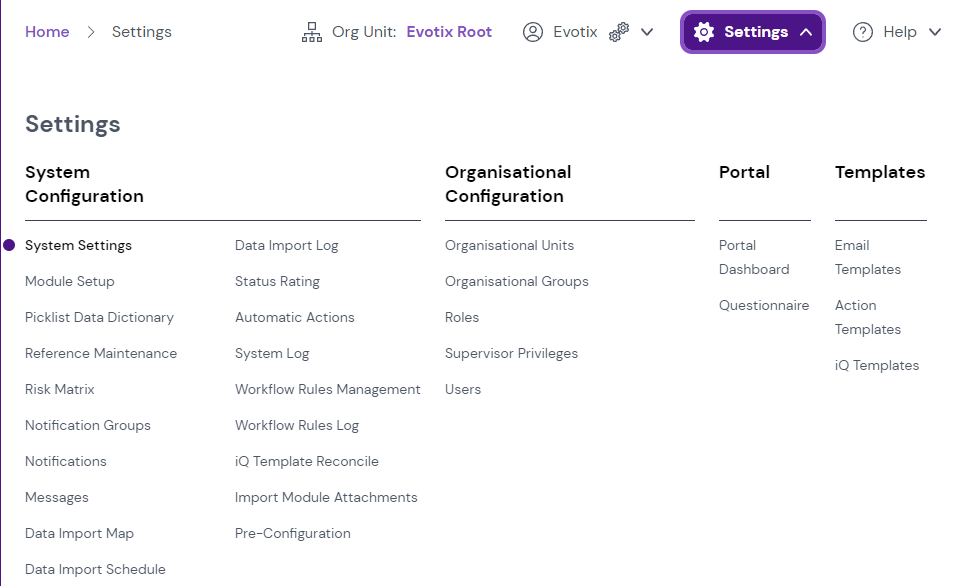Click the user profile avatar icon
The height and width of the screenshot is (586, 960).
tap(533, 32)
